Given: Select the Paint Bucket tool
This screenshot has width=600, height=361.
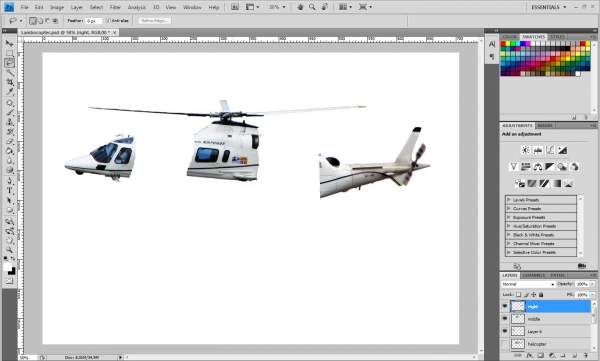Looking at the screenshot, I should pos(10,151).
